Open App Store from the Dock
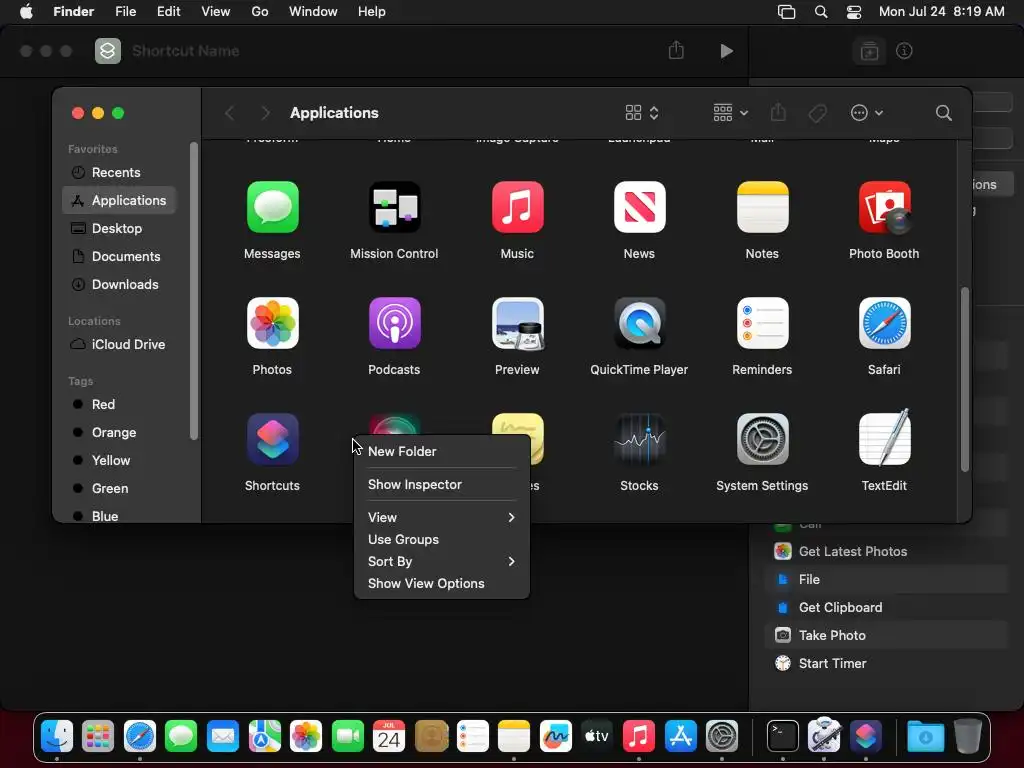 click(x=680, y=737)
